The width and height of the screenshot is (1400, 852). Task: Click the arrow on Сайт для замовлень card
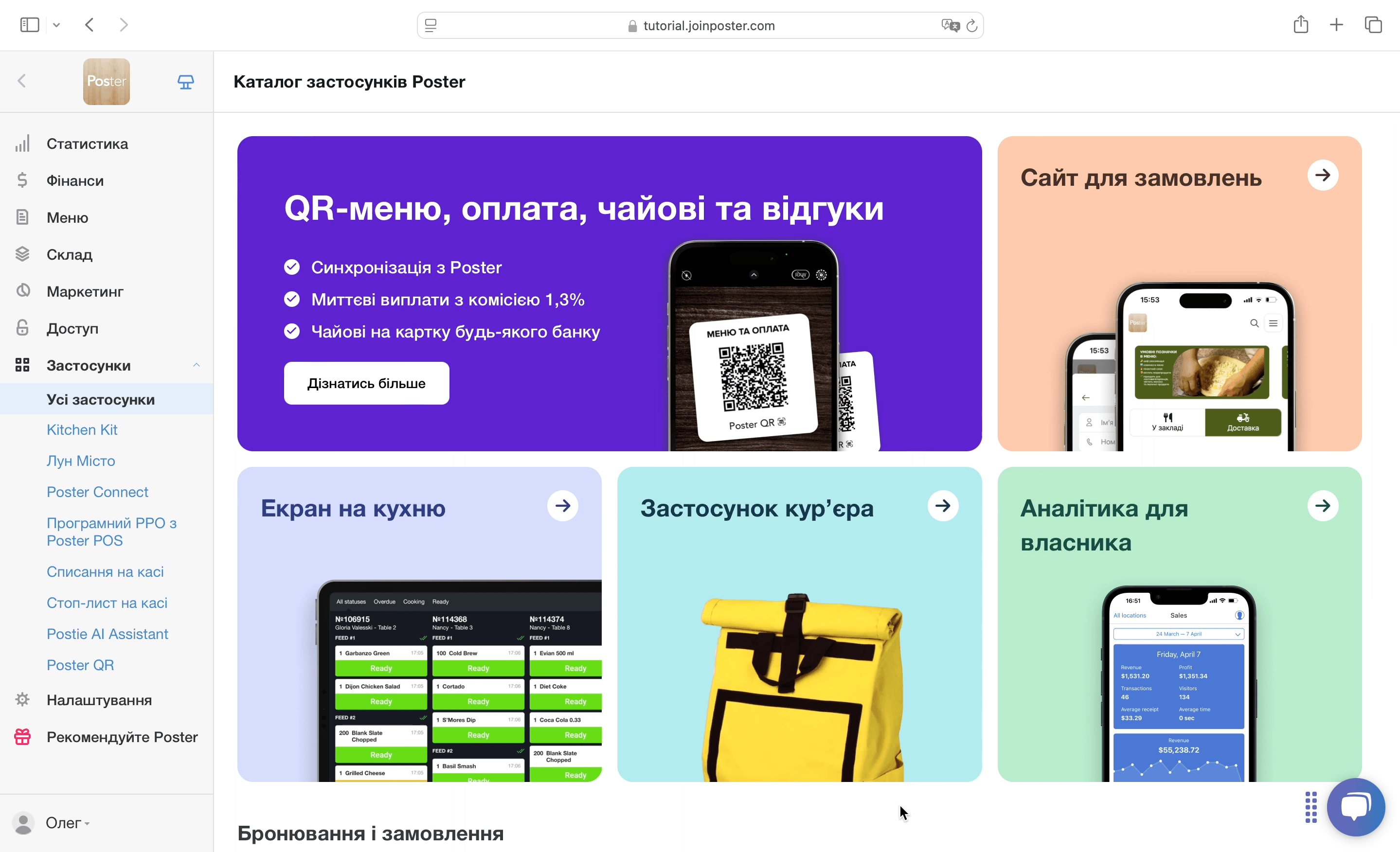pos(1322,175)
